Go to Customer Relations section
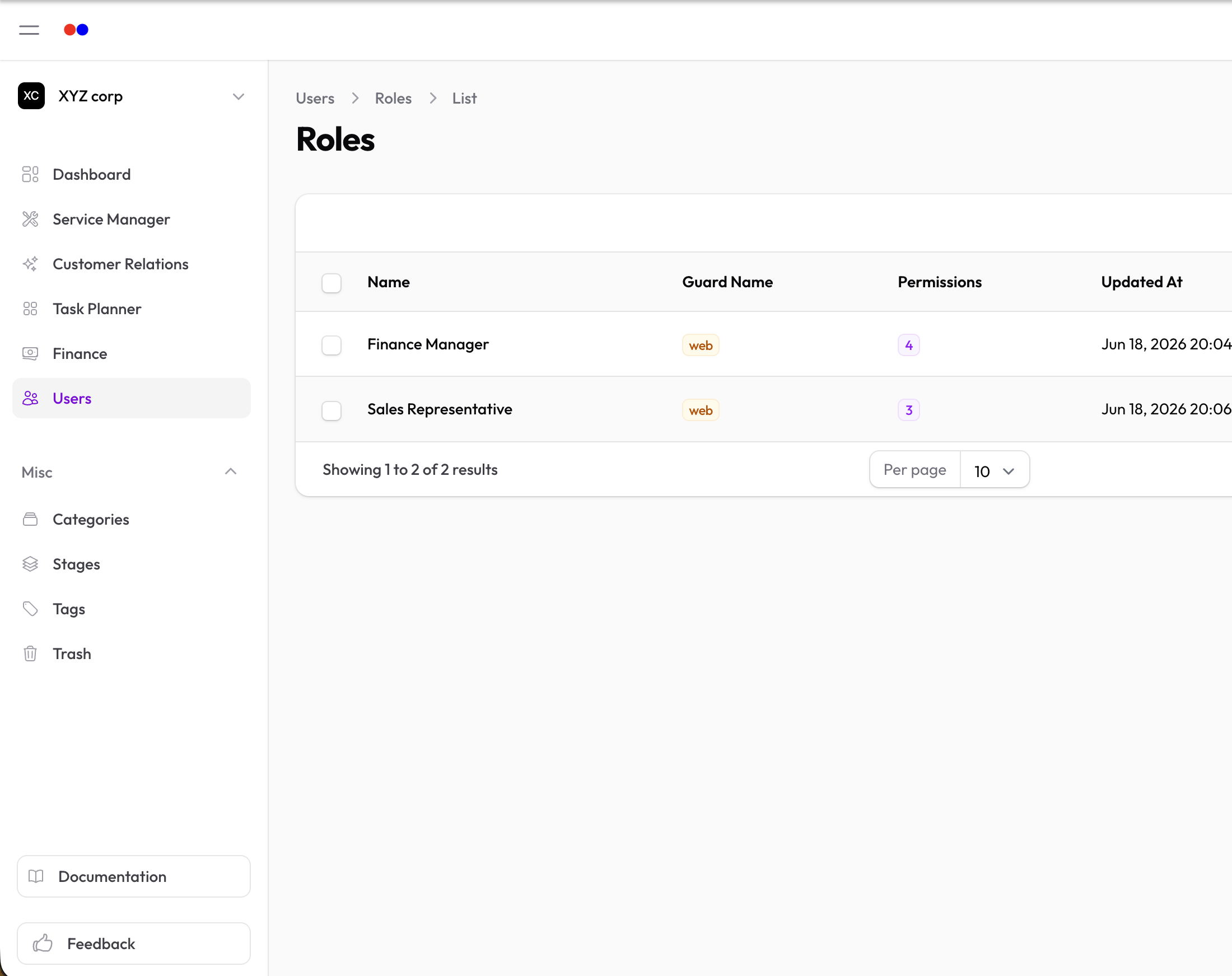Image resolution: width=1232 pixels, height=976 pixels. (132, 264)
